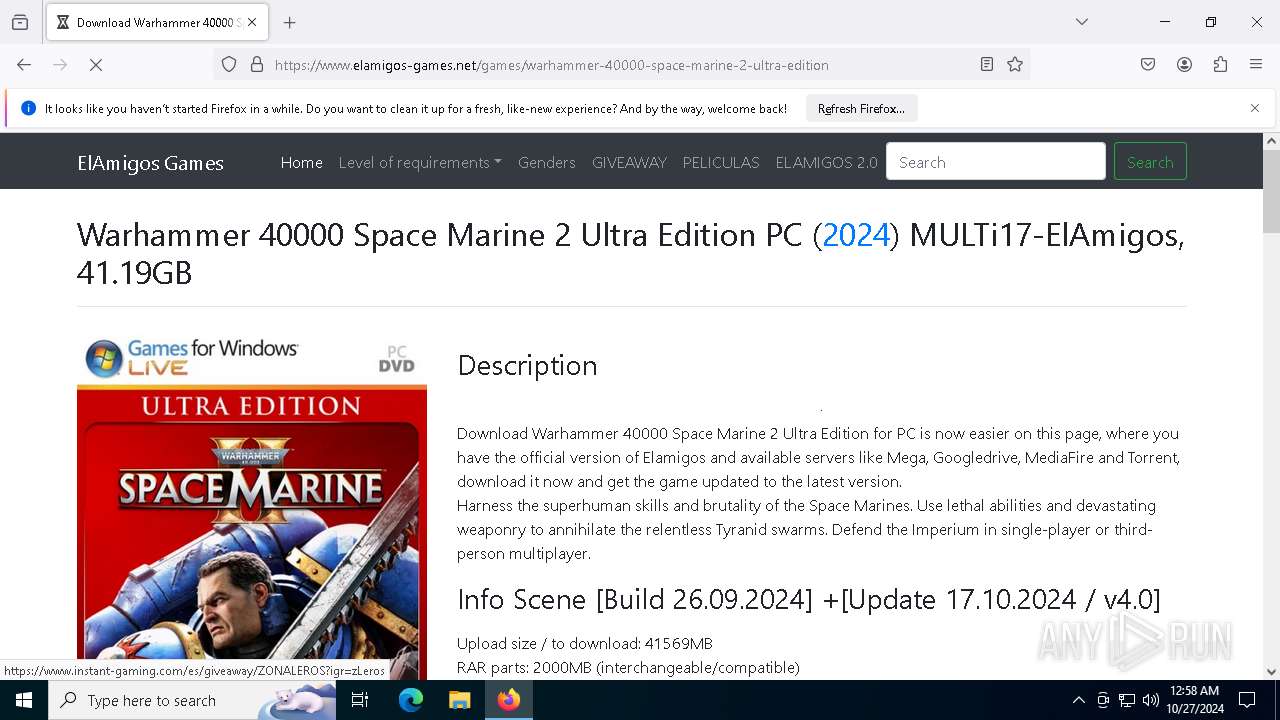Open Firefox account icon
This screenshot has height=720, width=1280.
tap(1184, 65)
